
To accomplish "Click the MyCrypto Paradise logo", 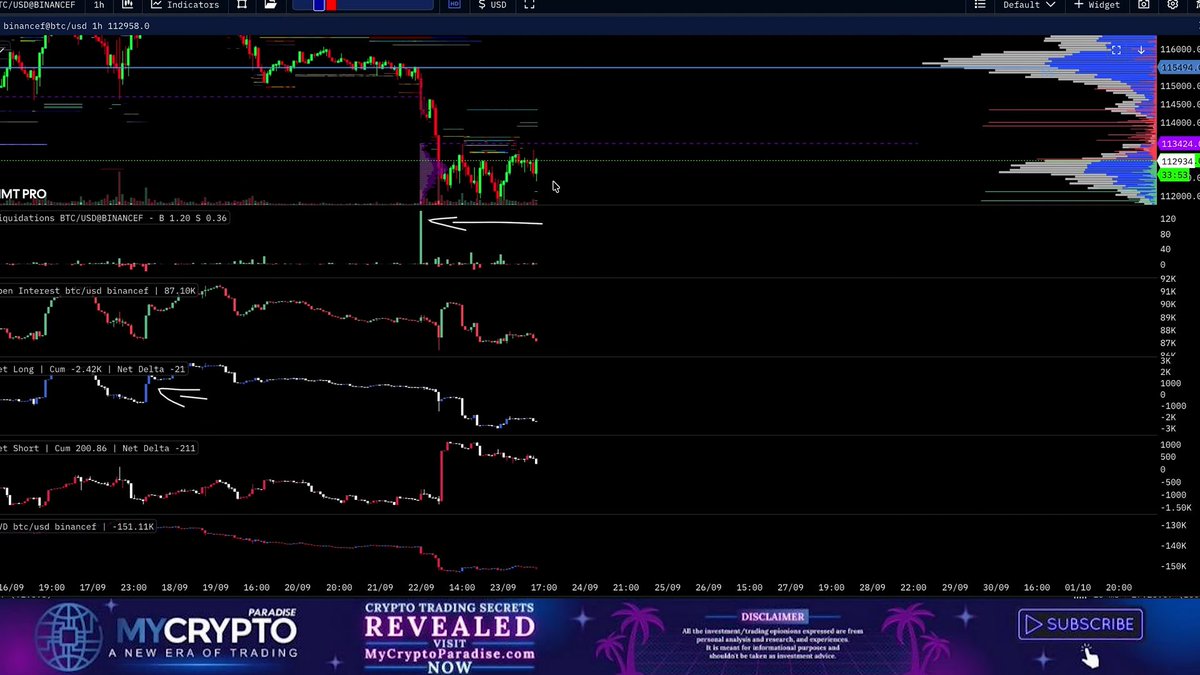I will click(168, 637).
